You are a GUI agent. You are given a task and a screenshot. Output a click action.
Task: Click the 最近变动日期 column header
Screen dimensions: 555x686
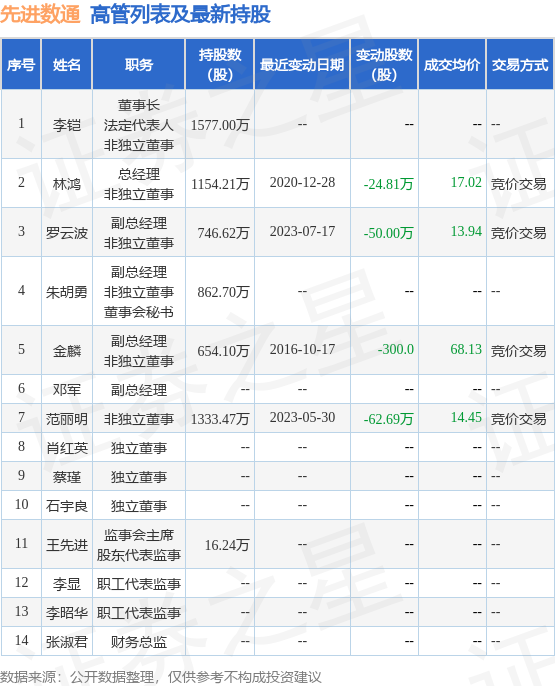pos(302,65)
